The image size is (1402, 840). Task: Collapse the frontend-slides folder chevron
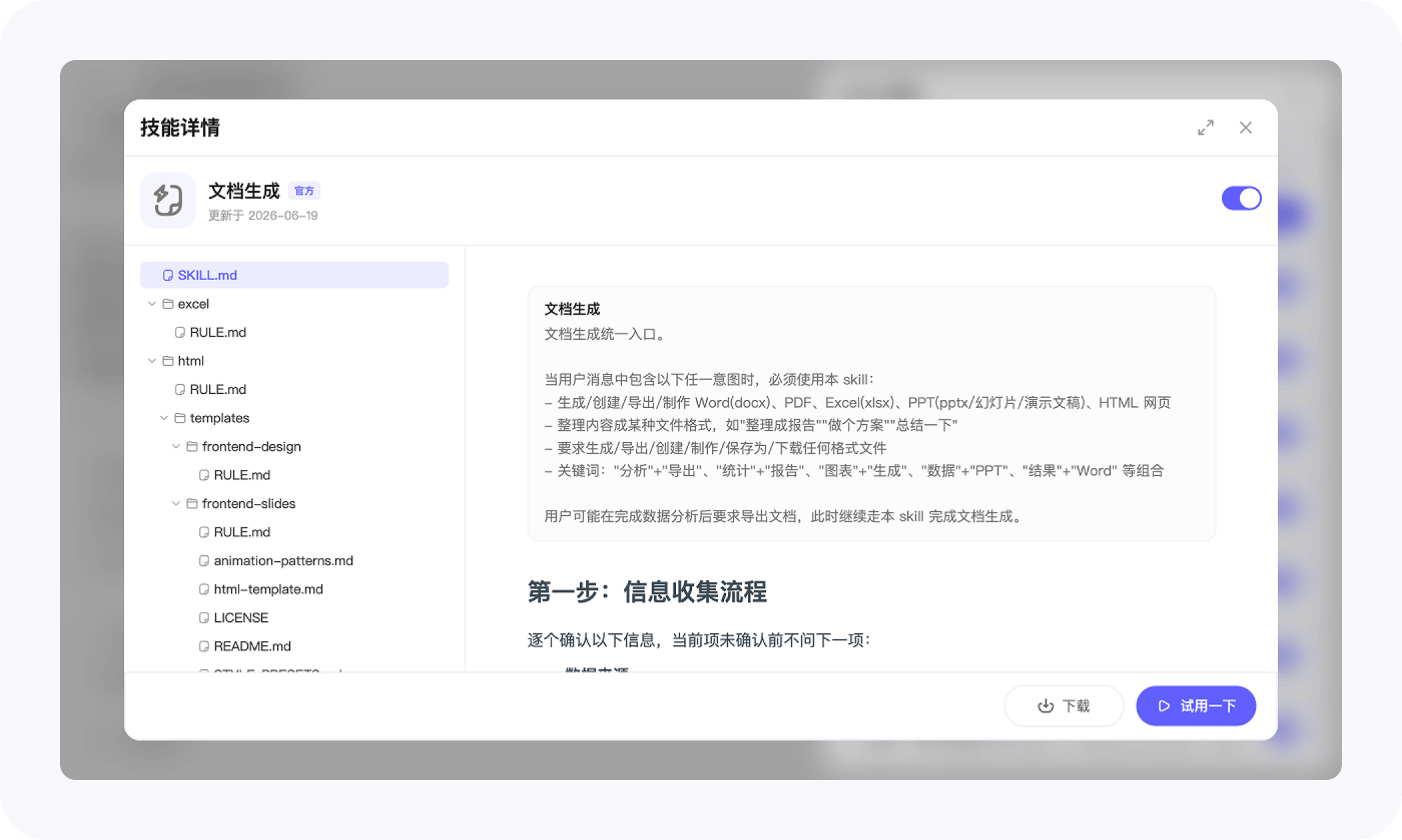(x=176, y=503)
